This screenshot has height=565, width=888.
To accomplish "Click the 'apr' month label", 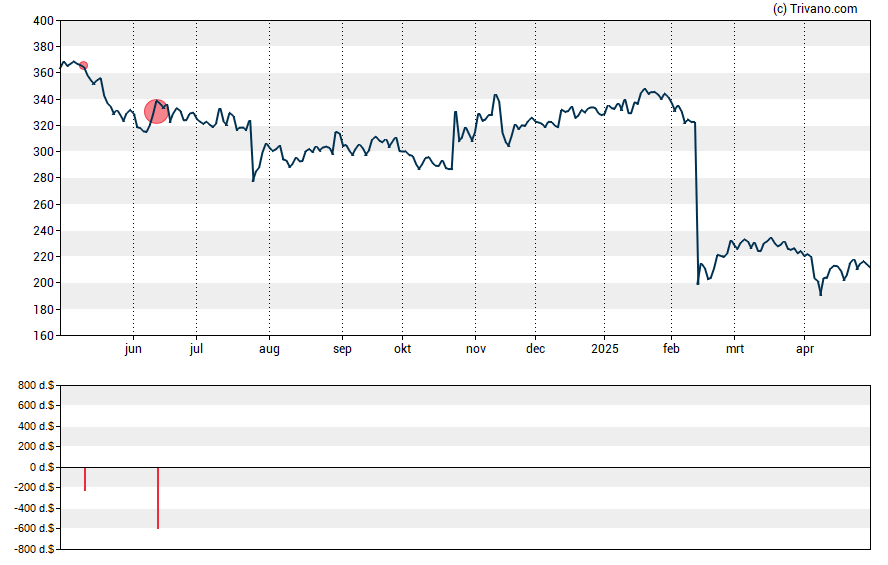I will [805, 349].
